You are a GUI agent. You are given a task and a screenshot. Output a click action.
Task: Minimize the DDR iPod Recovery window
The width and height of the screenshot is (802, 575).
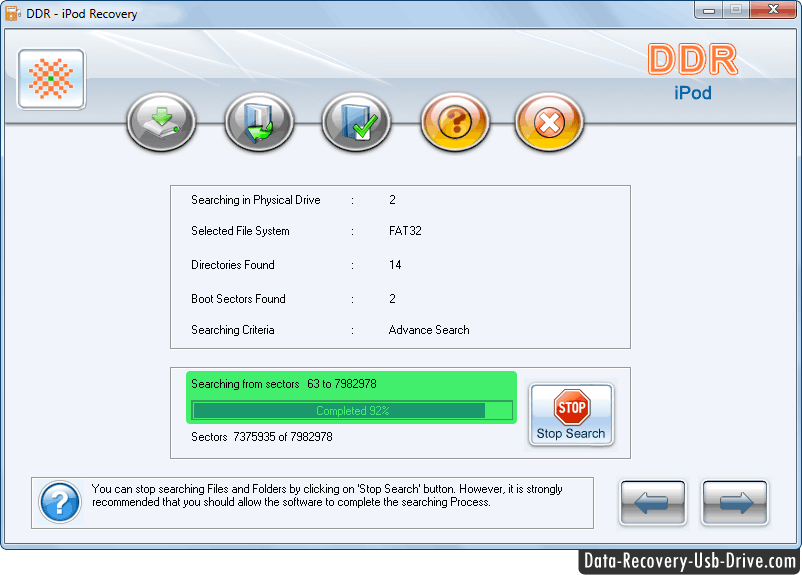(709, 10)
